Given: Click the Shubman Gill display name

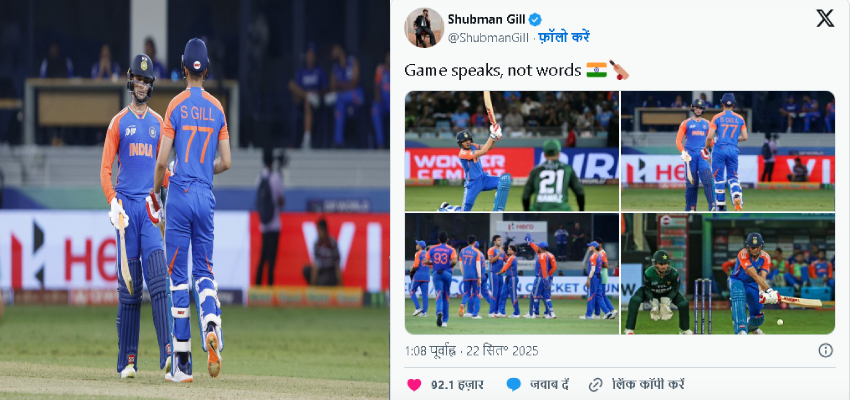Looking at the screenshot, I should coord(487,20).
